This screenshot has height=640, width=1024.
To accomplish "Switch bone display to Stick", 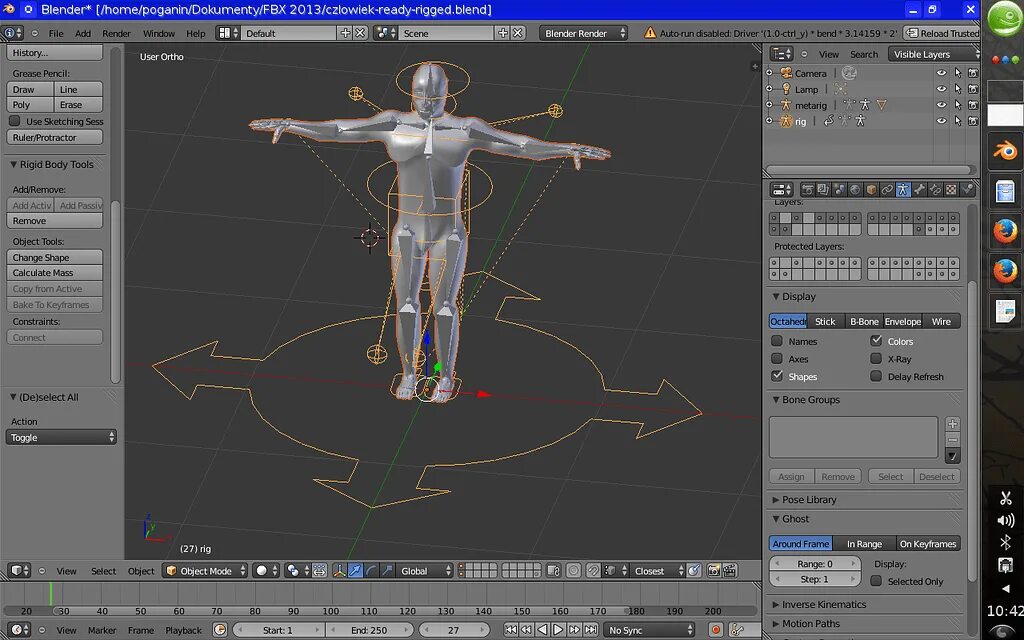I will (825, 321).
